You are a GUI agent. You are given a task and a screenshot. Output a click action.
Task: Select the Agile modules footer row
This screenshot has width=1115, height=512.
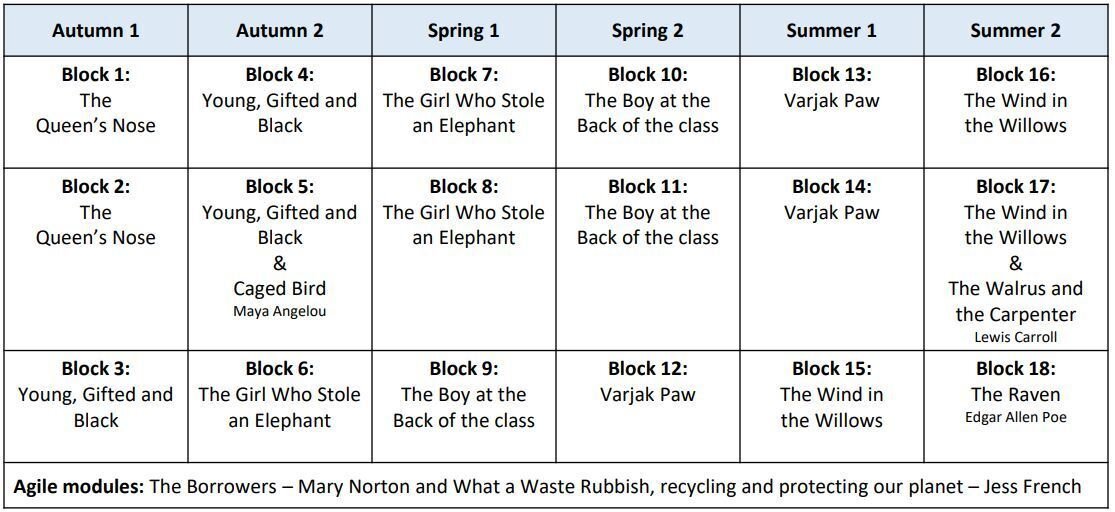click(x=556, y=486)
